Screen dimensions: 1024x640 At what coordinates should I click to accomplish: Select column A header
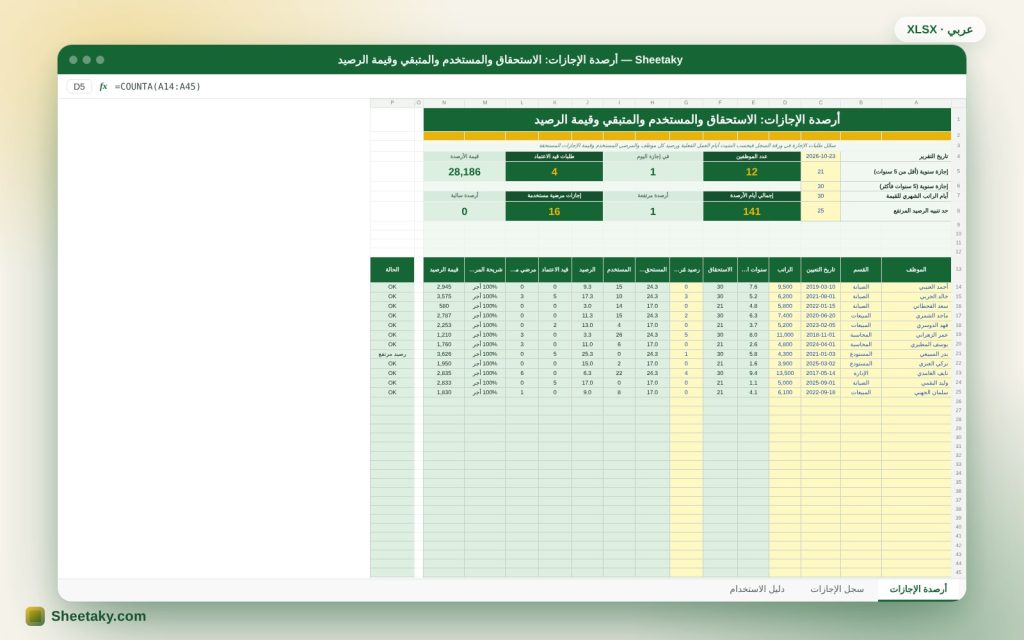click(916, 103)
